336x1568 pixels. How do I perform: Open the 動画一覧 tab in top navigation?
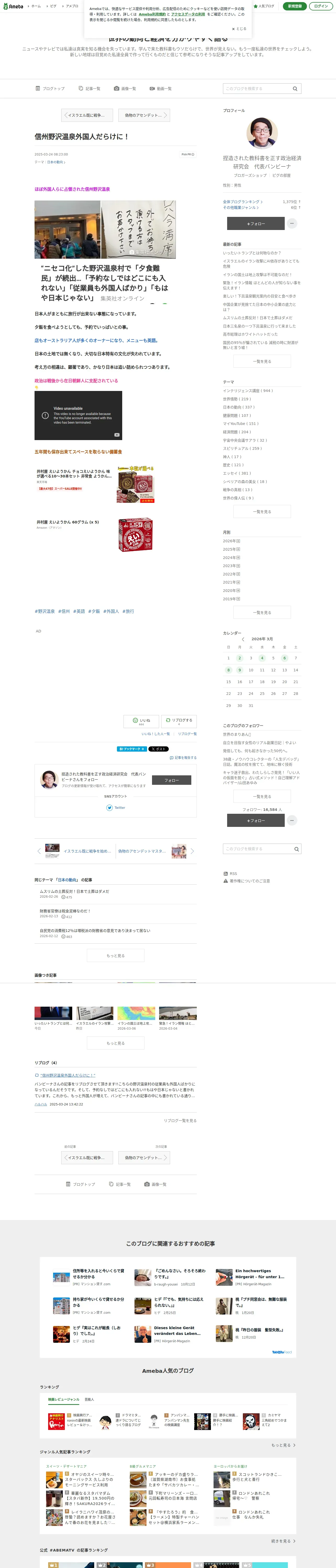[160, 88]
